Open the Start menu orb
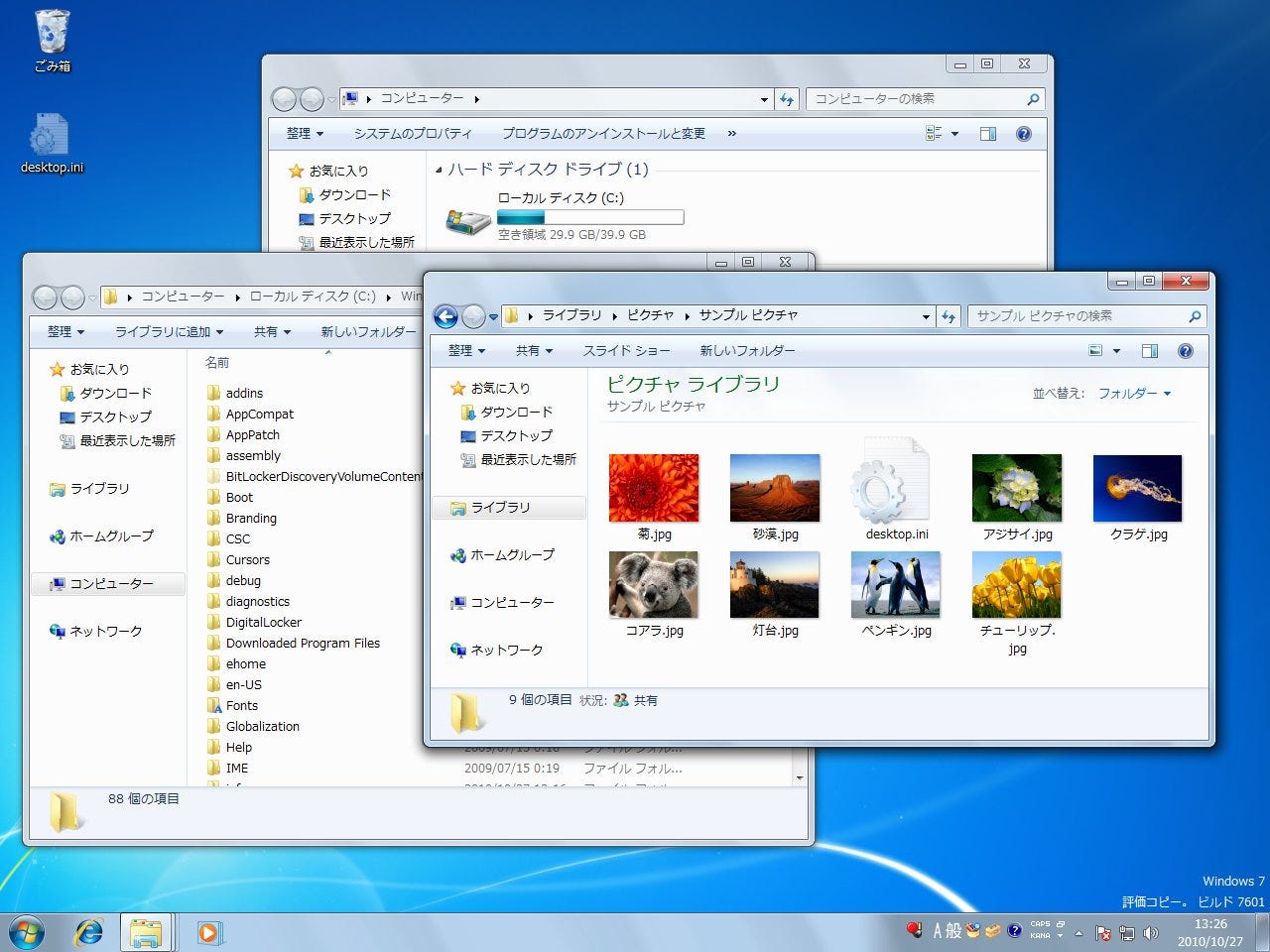The width and height of the screenshot is (1270, 952). click(x=25, y=932)
